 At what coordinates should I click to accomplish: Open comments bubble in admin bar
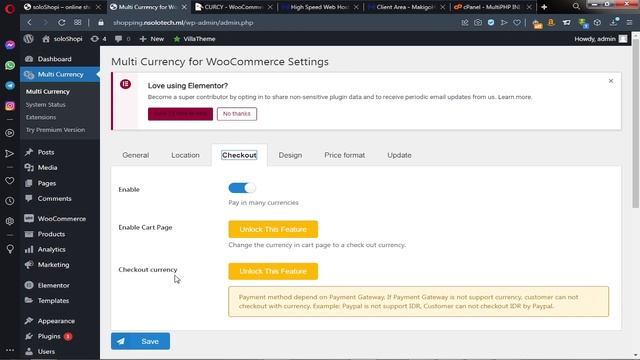click(122, 39)
